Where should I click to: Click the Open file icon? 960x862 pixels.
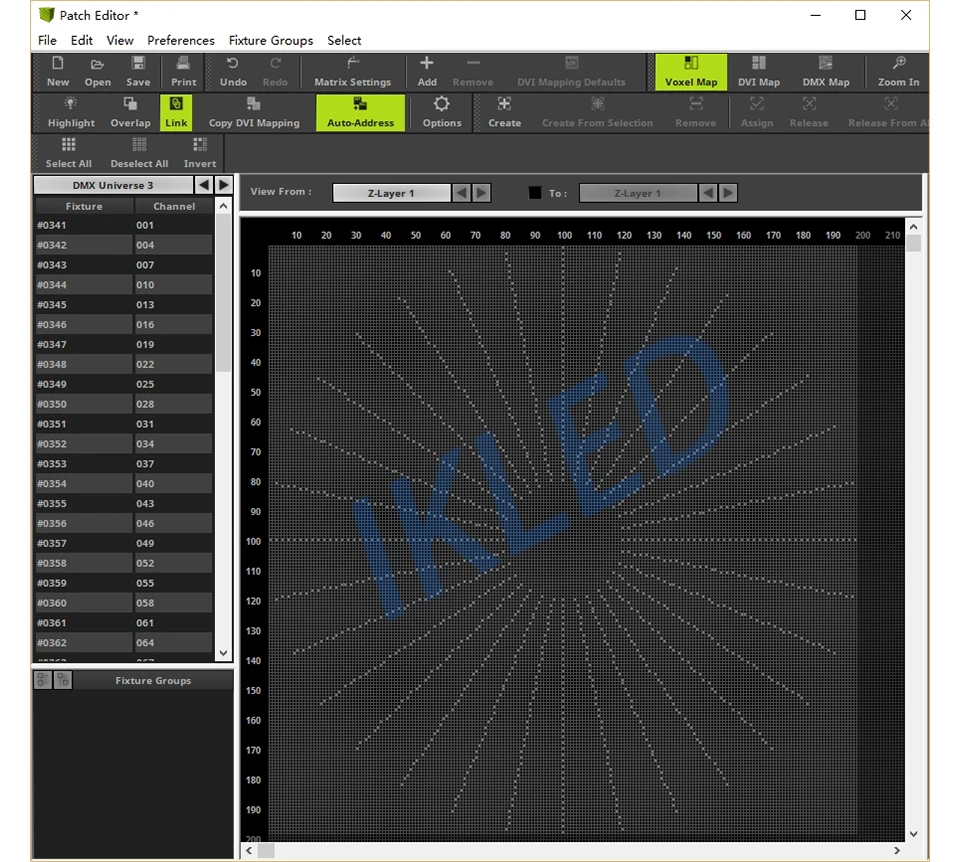[97, 72]
